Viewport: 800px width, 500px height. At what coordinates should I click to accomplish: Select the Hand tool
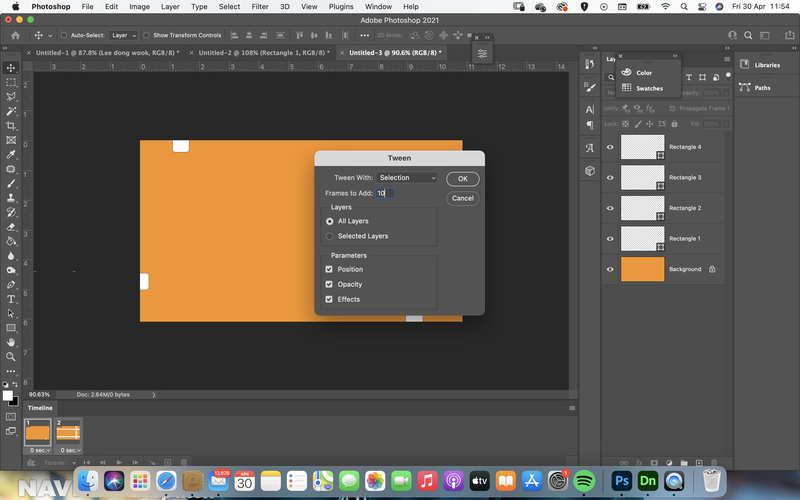pyautogui.click(x=11, y=342)
